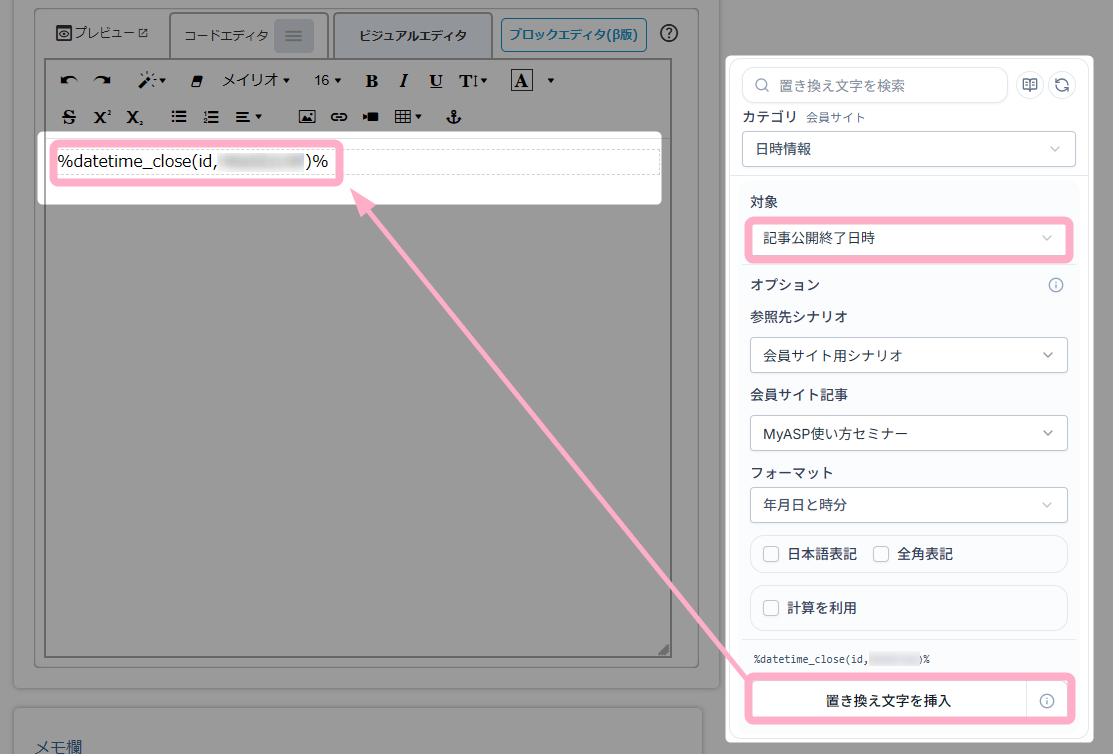Insert a video into the editor
This screenshot has width=1113, height=754.
pos(371,117)
